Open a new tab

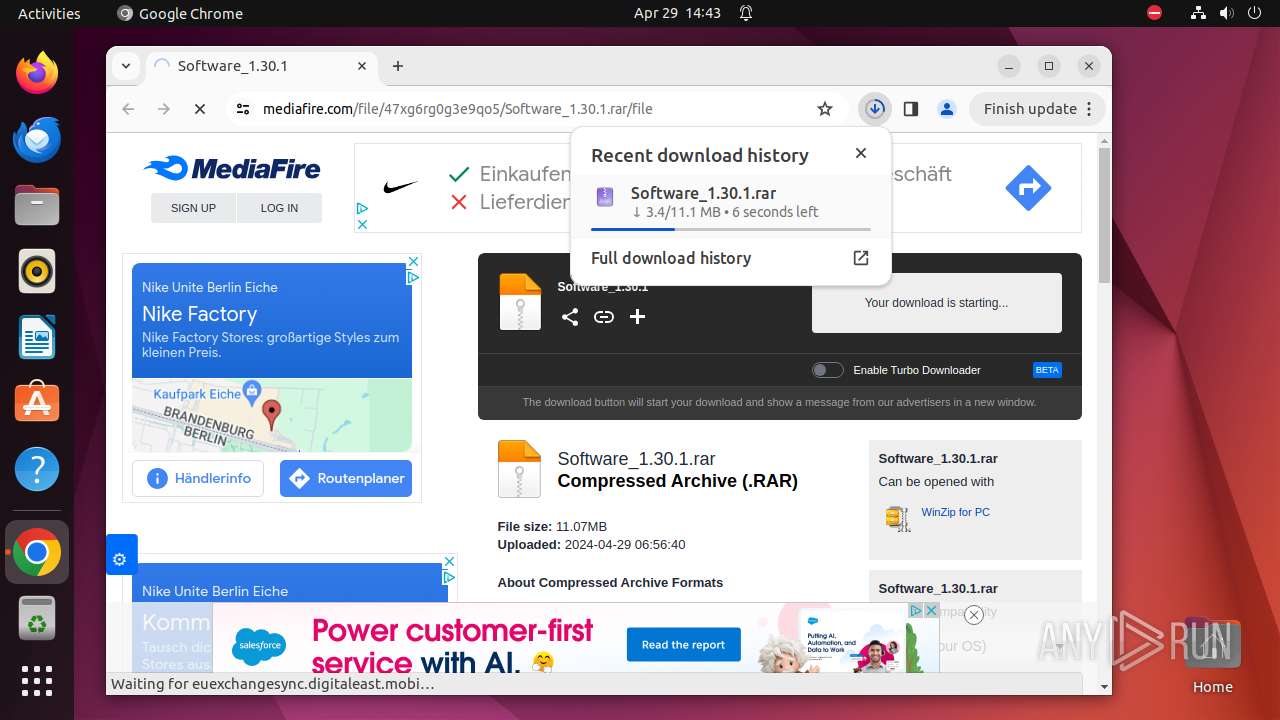[x=398, y=66]
